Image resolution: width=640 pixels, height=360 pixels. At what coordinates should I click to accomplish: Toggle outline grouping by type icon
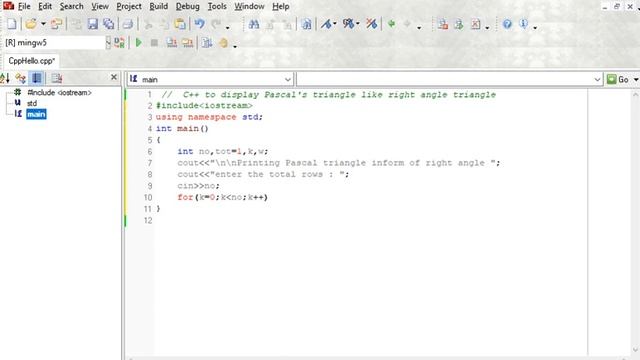coord(20,78)
